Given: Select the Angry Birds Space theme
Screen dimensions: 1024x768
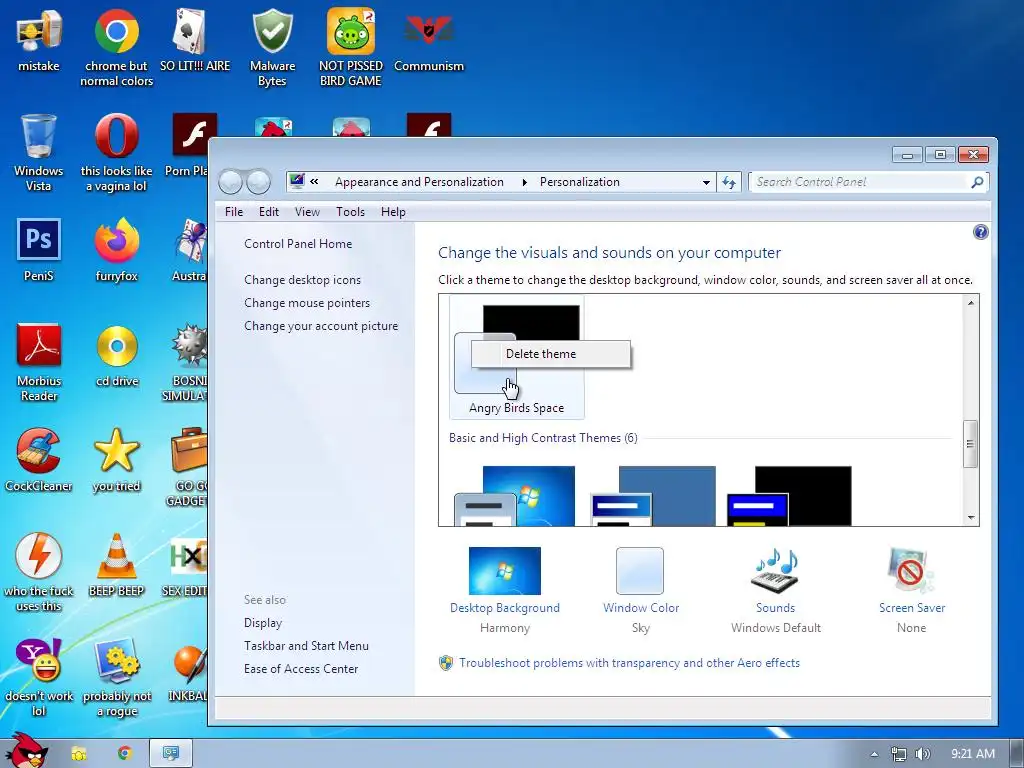Looking at the screenshot, I should pos(517,357).
